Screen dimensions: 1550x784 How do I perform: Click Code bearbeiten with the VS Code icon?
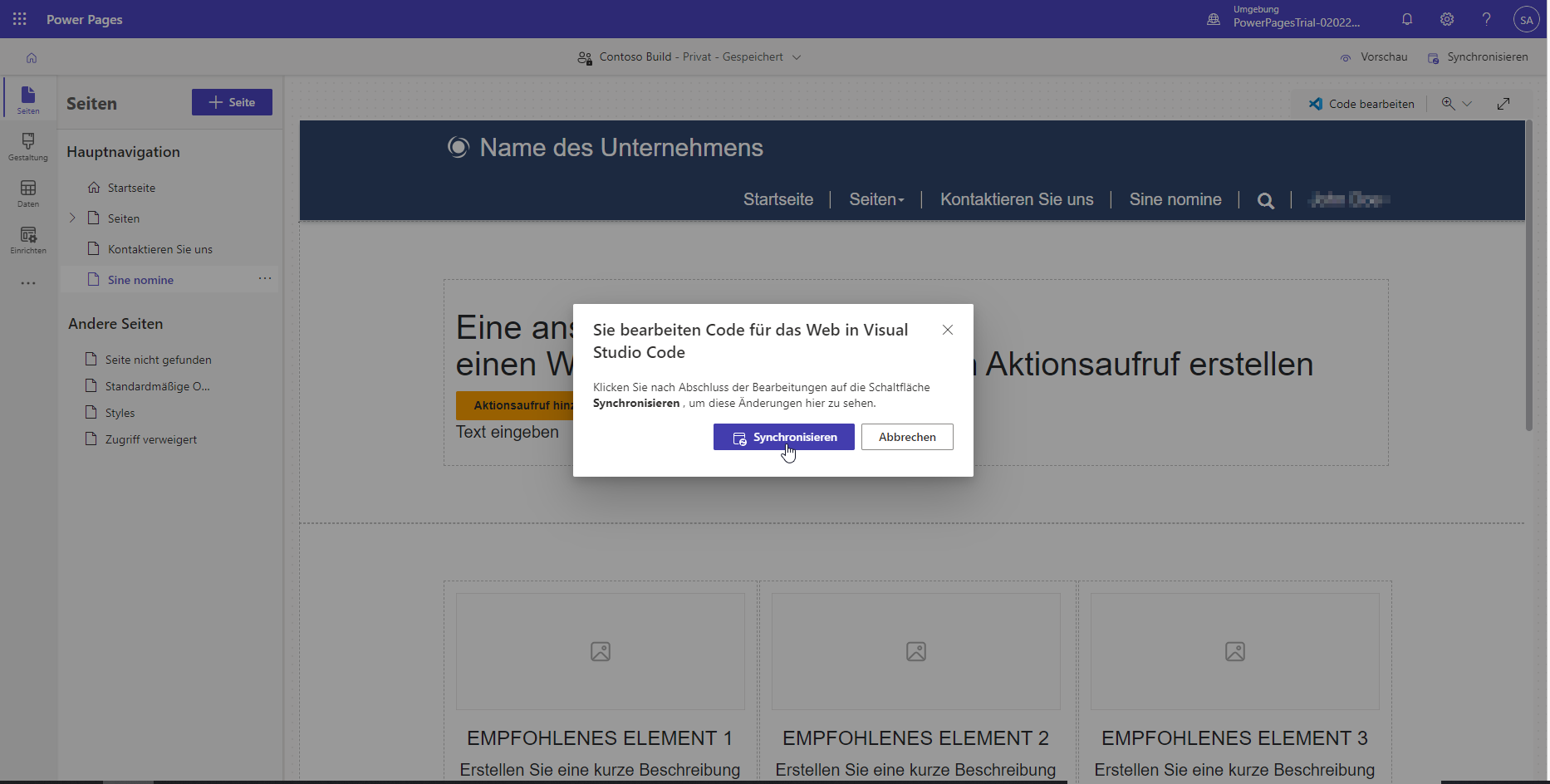[x=1361, y=103]
